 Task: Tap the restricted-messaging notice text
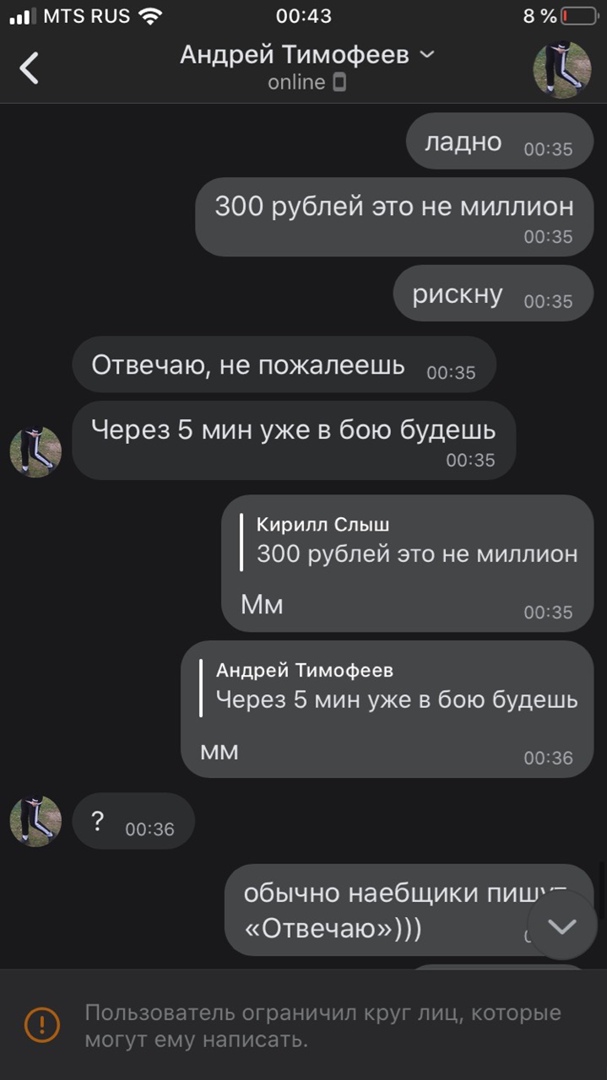pos(322,1026)
